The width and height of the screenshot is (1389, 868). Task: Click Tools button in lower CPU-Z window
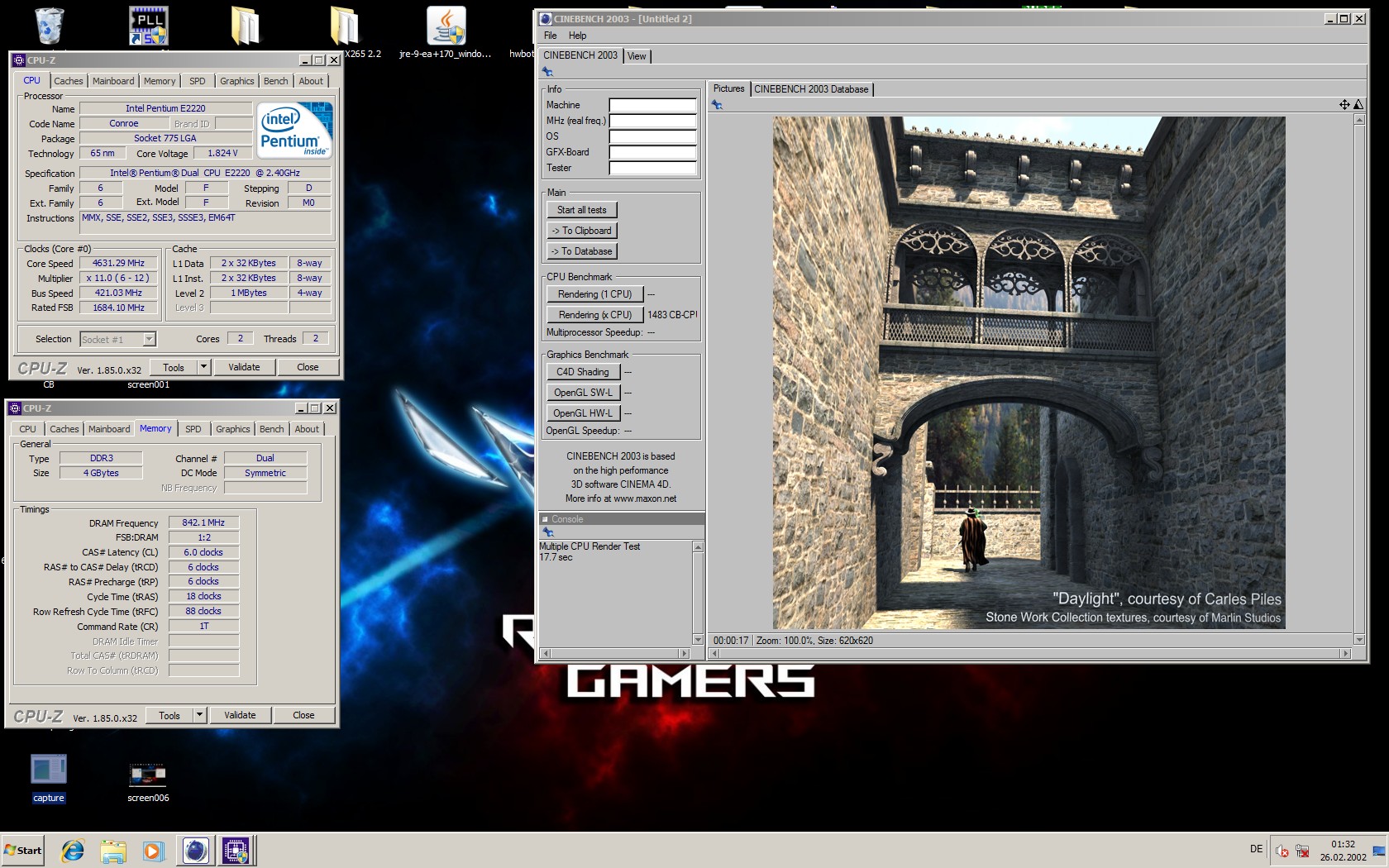tap(169, 715)
